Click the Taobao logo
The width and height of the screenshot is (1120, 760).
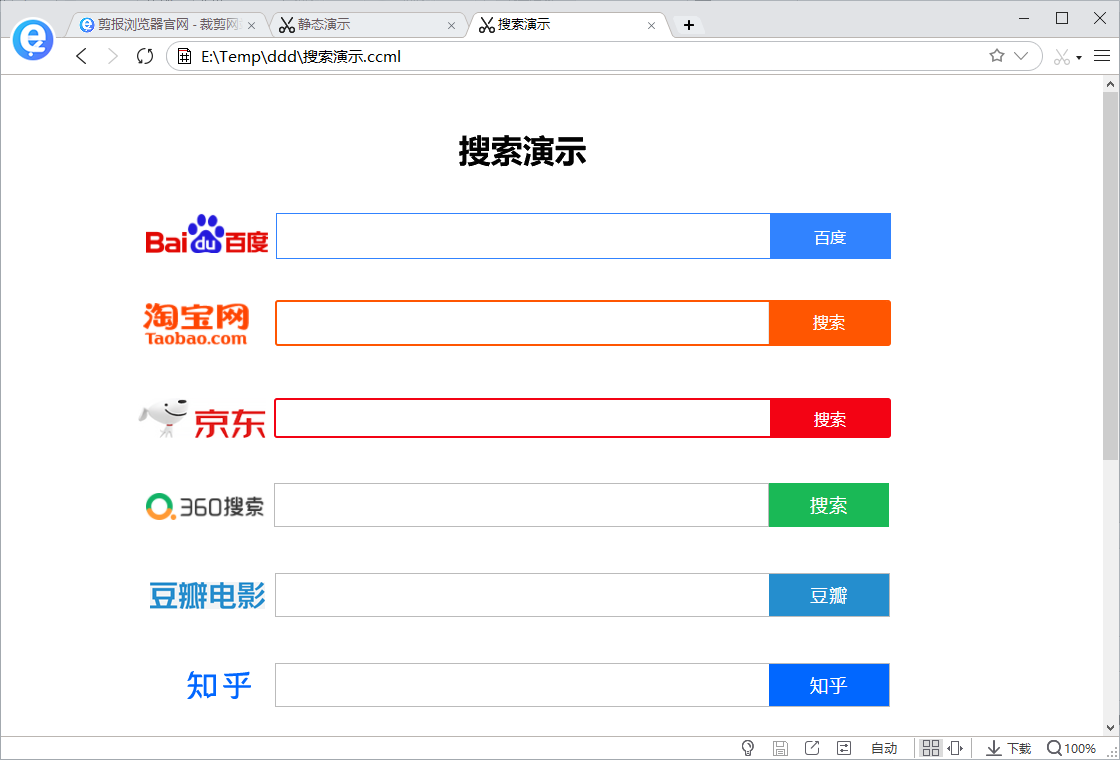coord(196,324)
